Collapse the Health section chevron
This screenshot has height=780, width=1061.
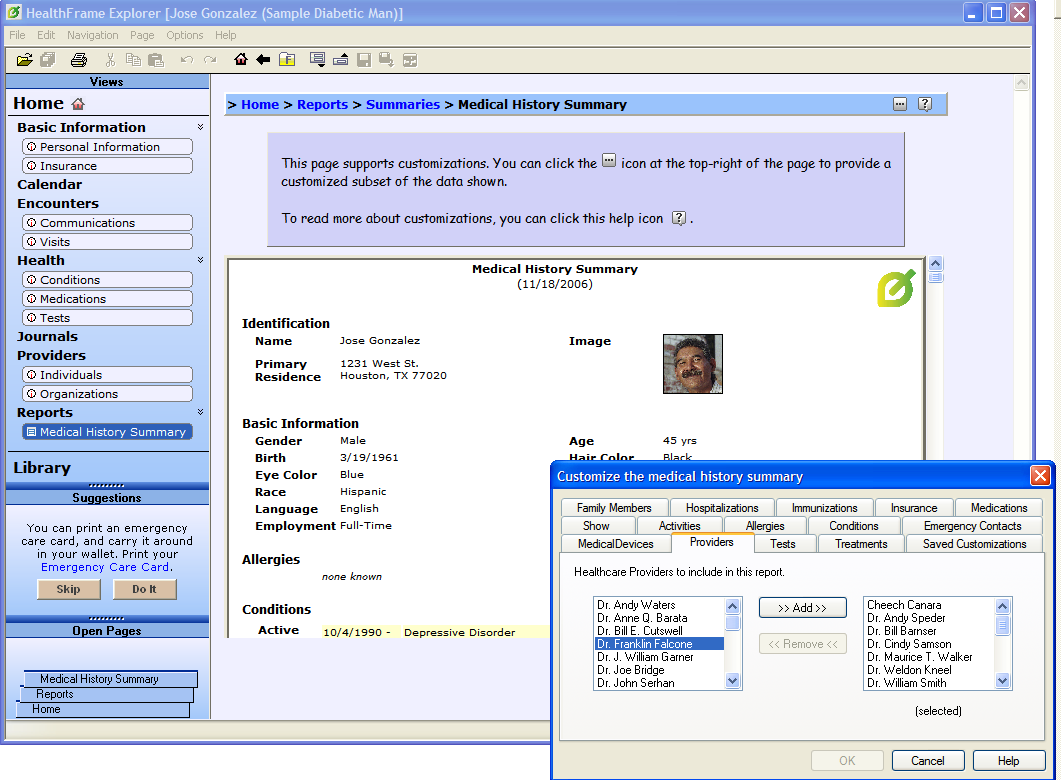200,260
